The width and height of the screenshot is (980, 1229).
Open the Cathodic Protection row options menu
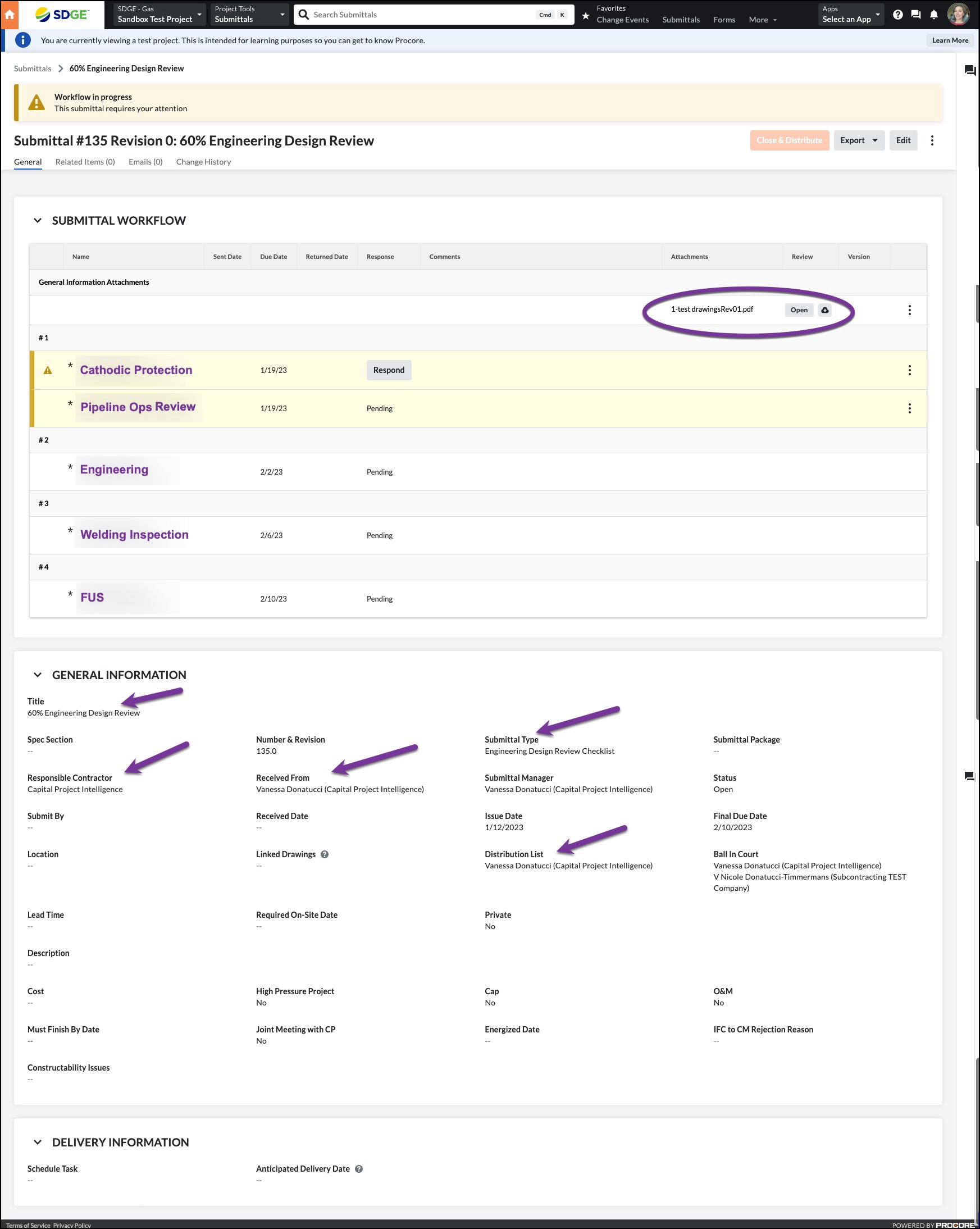pyautogui.click(x=909, y=371)
